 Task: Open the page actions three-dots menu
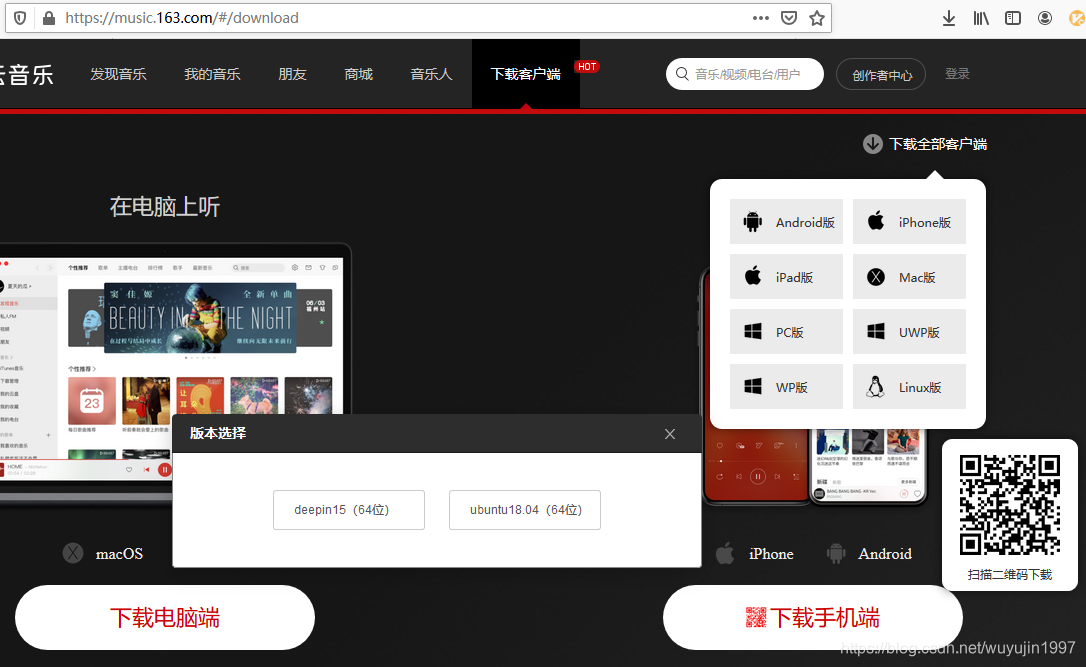coord(760,18)
